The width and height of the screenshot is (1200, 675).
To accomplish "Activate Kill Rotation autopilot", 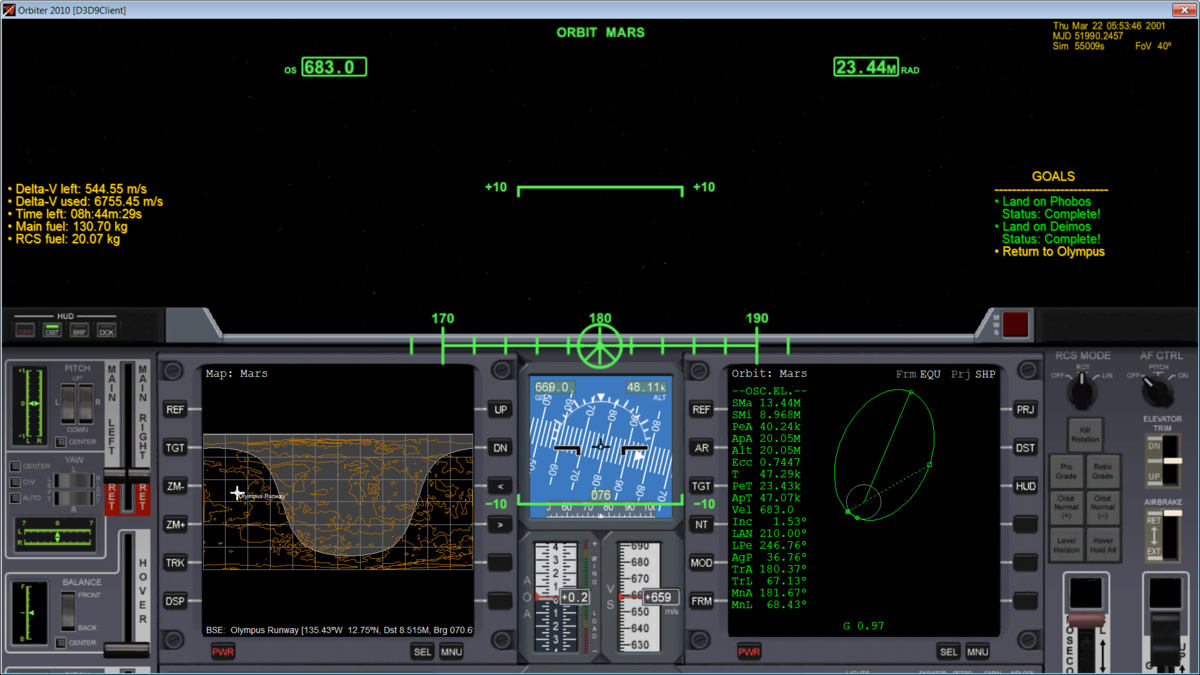I will coord(1085,435).
